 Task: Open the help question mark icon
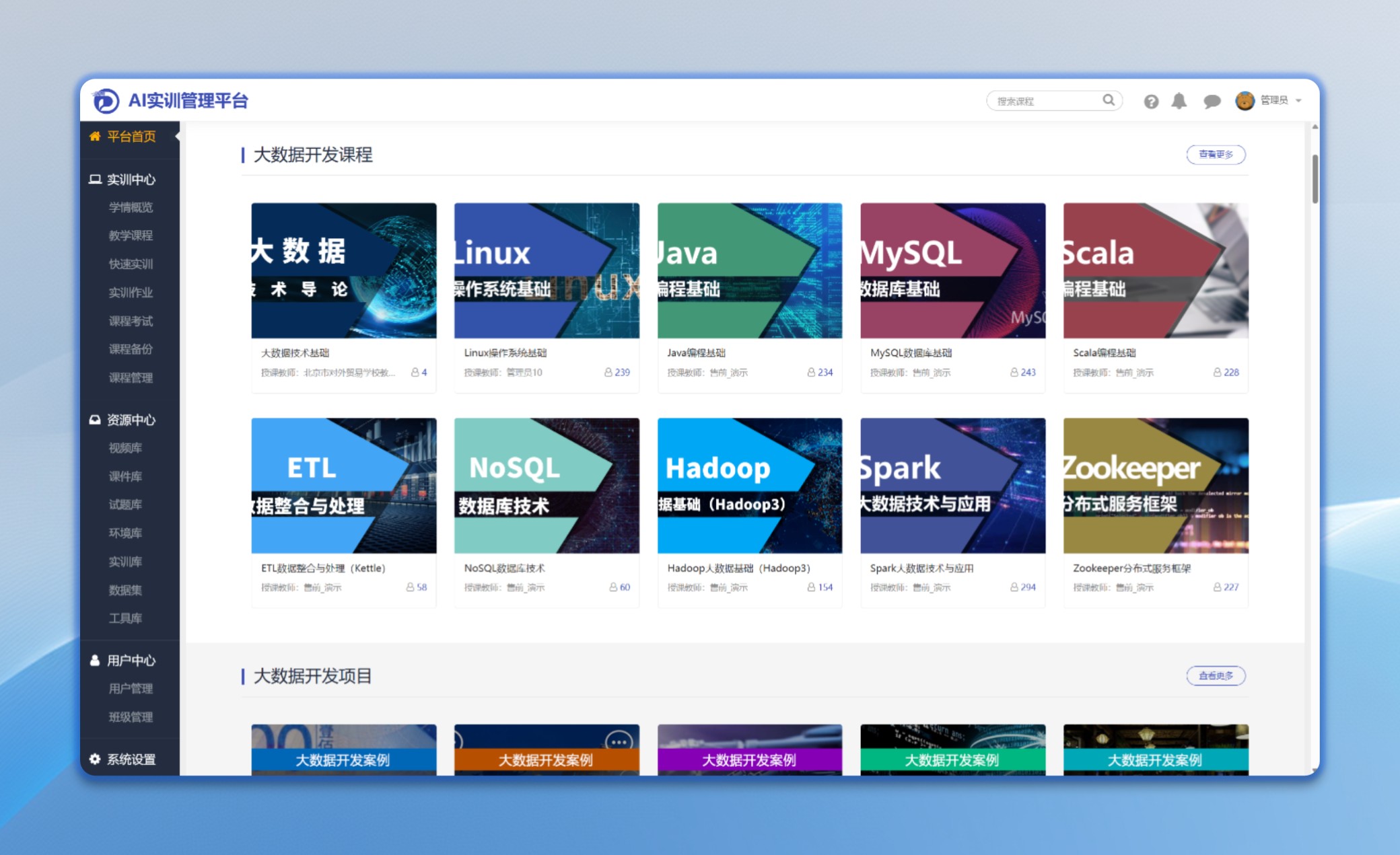1151,102
